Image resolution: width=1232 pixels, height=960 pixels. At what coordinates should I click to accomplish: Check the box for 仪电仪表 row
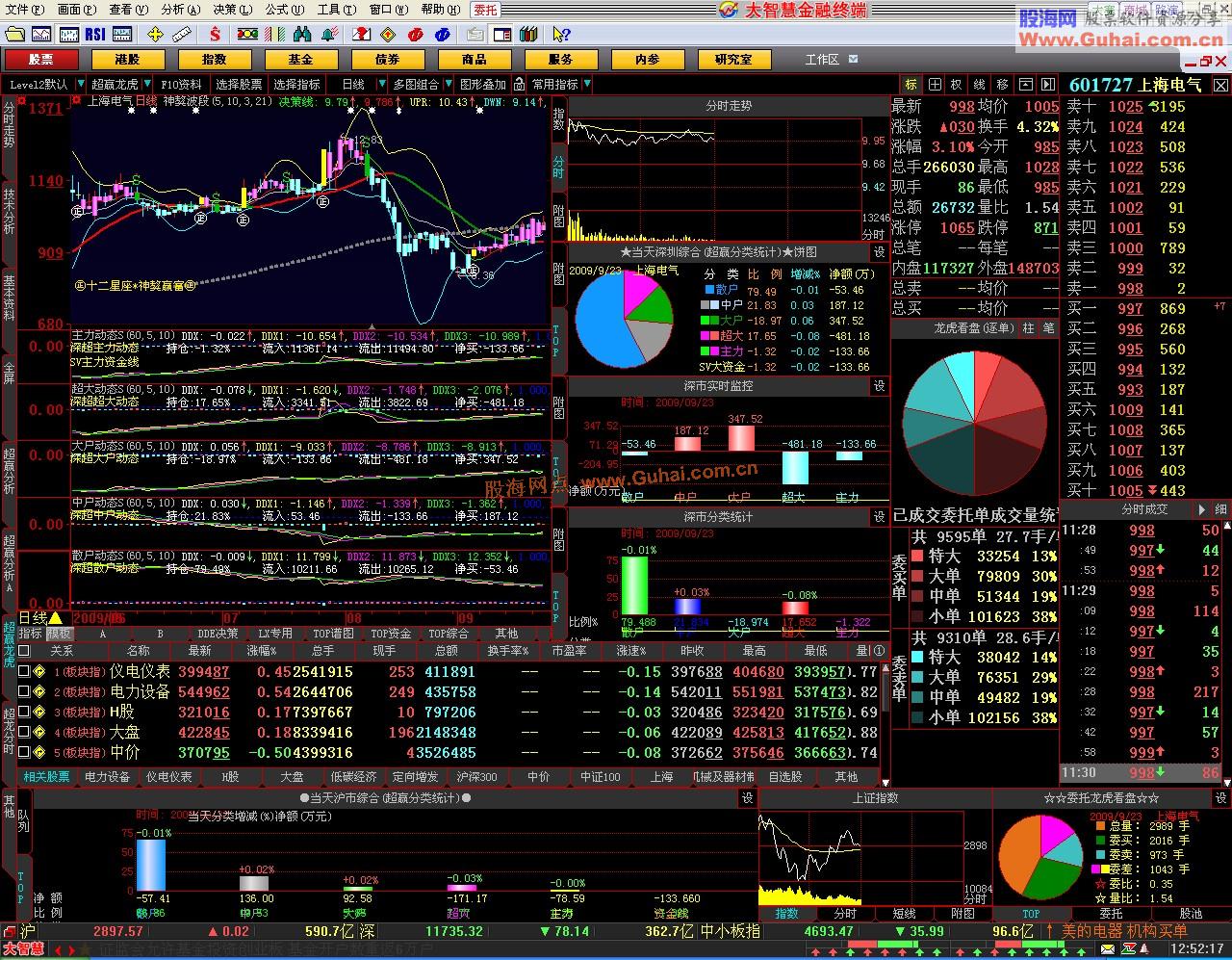[x=24, y=671]
